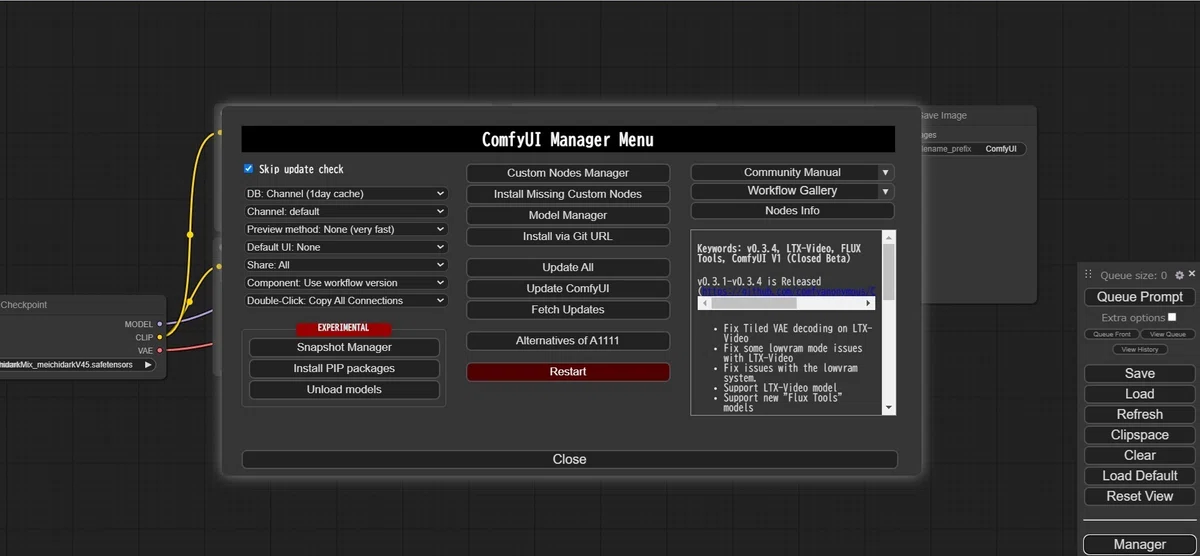Click the Queue size: 0 label
This screenshot has width=1200, height=556.
tap(1134, 275)
